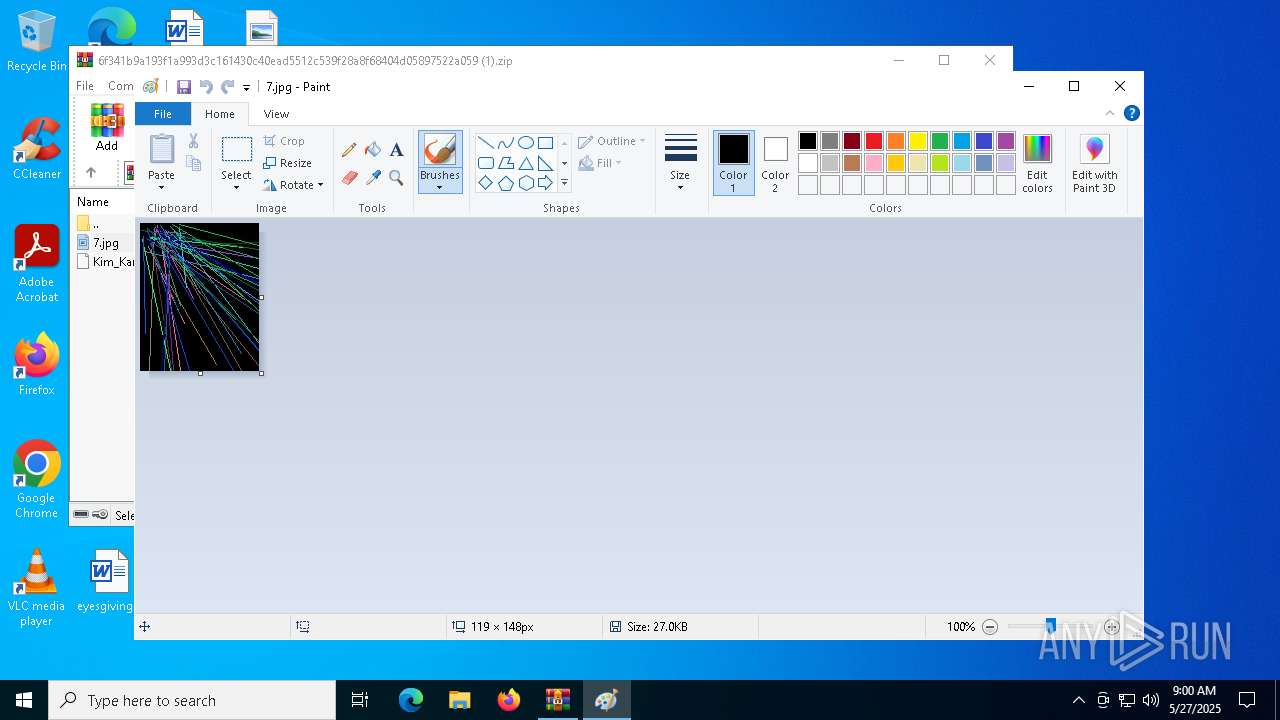Open the Customize Quick Access Toolbar dropdown
The width and height of the screenshot is (1280, 720).
coord(246,88)
